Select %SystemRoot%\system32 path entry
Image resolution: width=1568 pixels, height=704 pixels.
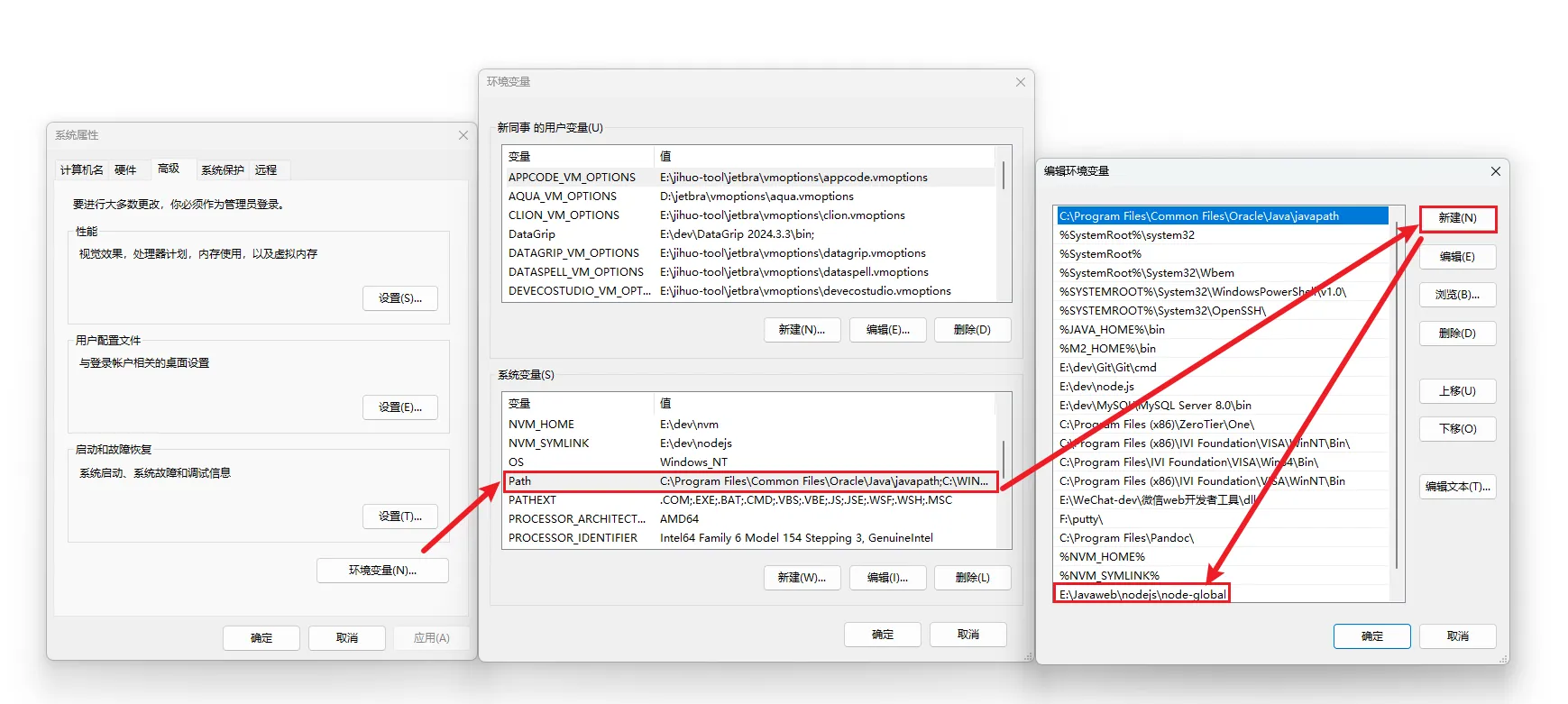(1223, 235)
